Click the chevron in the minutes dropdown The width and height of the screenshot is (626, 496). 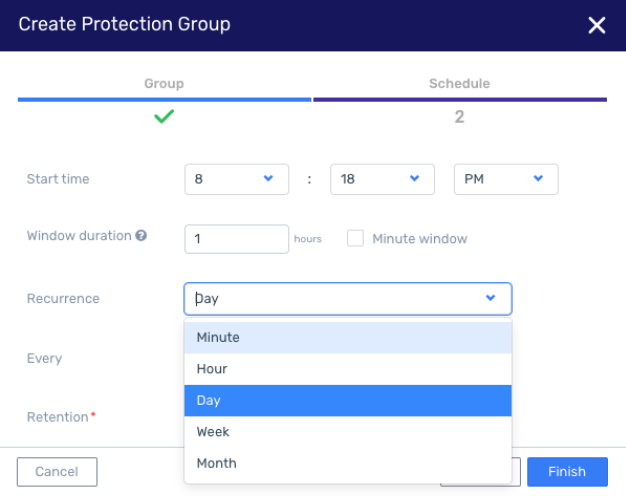[414, 178]
